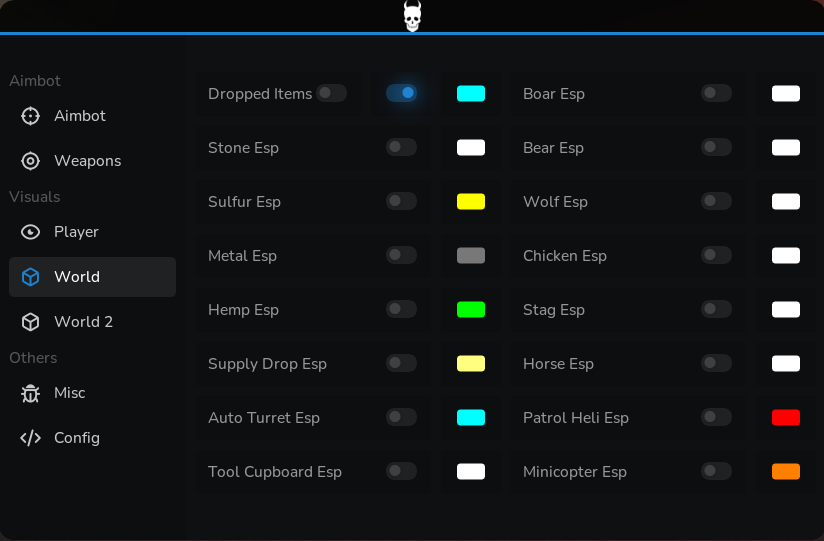Screen dimensions: 824x541
Task: Toggle the small switch beside Dropped Items label
Action: pyautogui.click(x=332, y=93)
